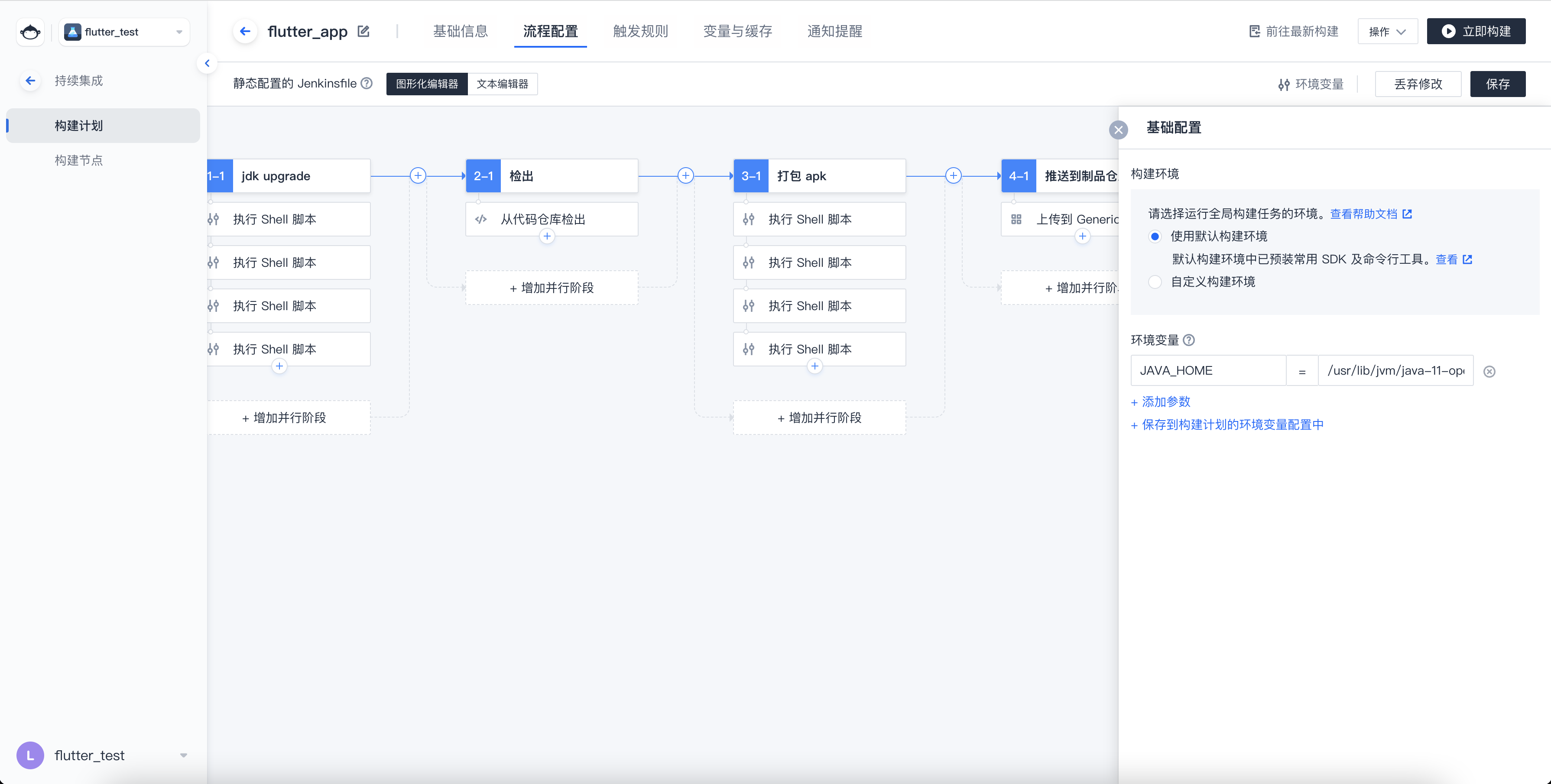Add step below jdk upgrade's last Shell script
Viewport: 1551px width, 784px height.
pos(279,366)
